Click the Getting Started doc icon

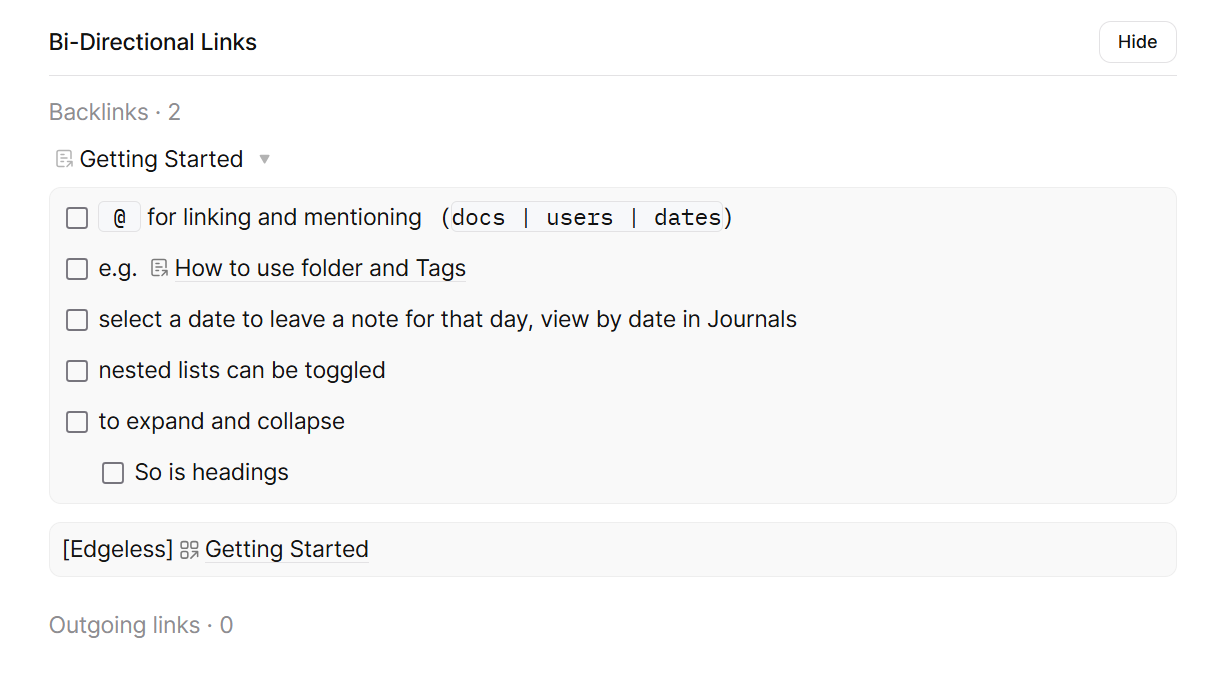(65, 159)
